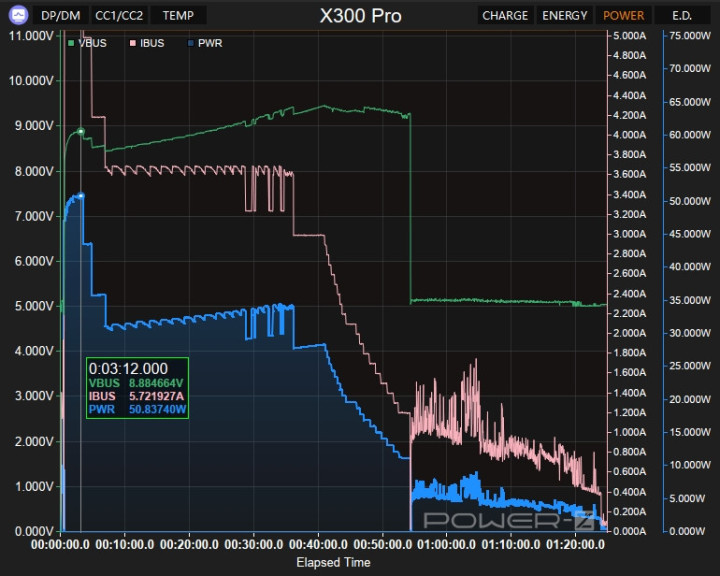Select the POWER view tab
The width and height of the screenshot is (720, 576).
click(x=623, y=15)
